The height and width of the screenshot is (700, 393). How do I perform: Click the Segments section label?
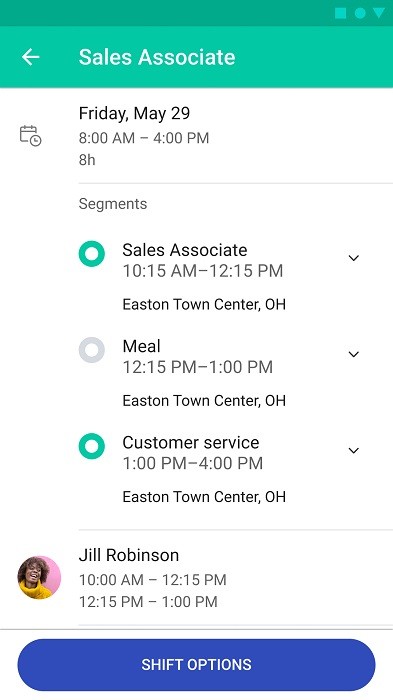(113, 204)
